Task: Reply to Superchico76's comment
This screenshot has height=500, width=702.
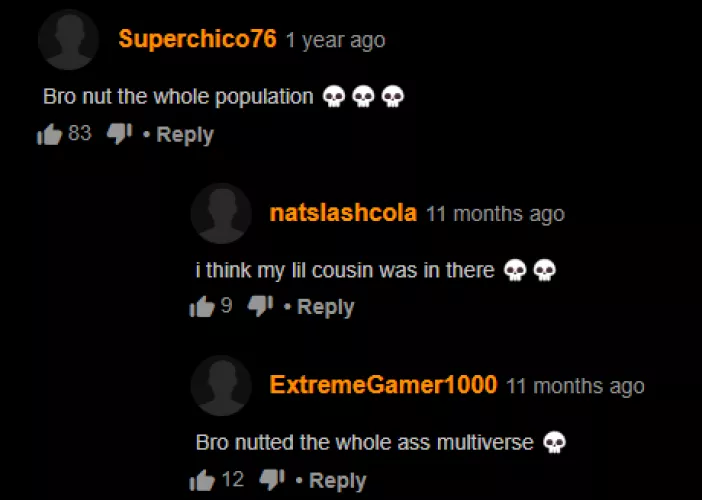Action: pos(185,135)
